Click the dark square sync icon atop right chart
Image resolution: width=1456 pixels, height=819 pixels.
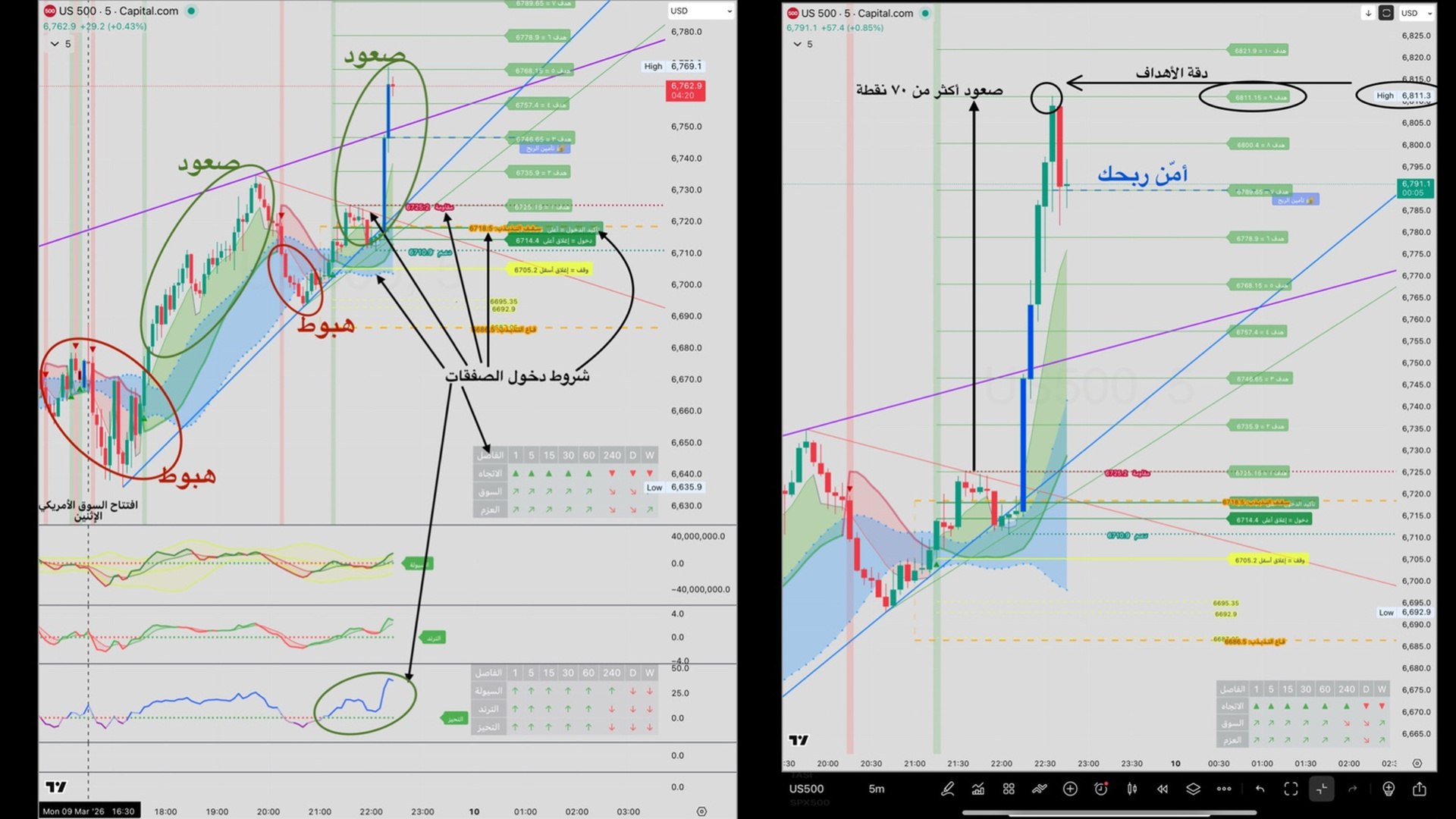(x=1385, y=13)
